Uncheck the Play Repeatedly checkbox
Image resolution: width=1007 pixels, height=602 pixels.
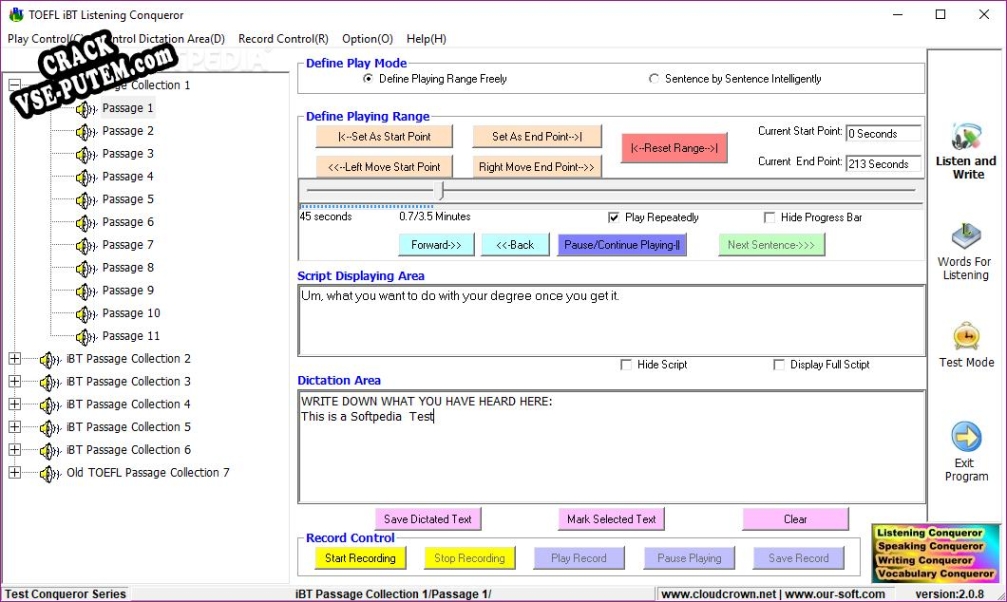(614, 217)
